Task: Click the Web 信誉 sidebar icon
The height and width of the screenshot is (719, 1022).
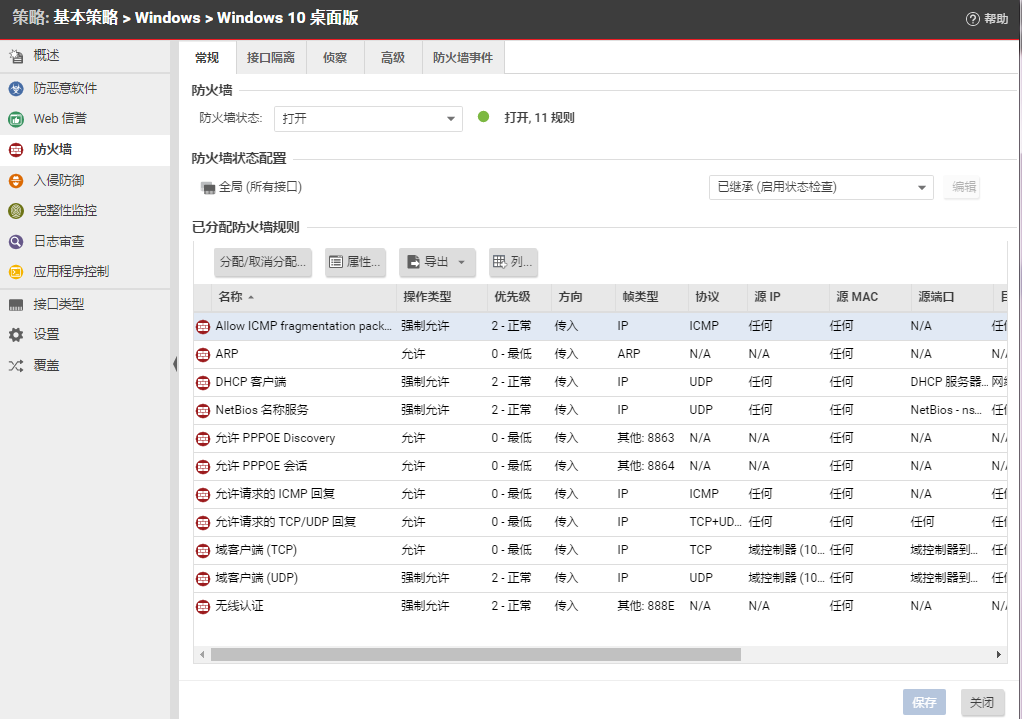Action: 15,119
